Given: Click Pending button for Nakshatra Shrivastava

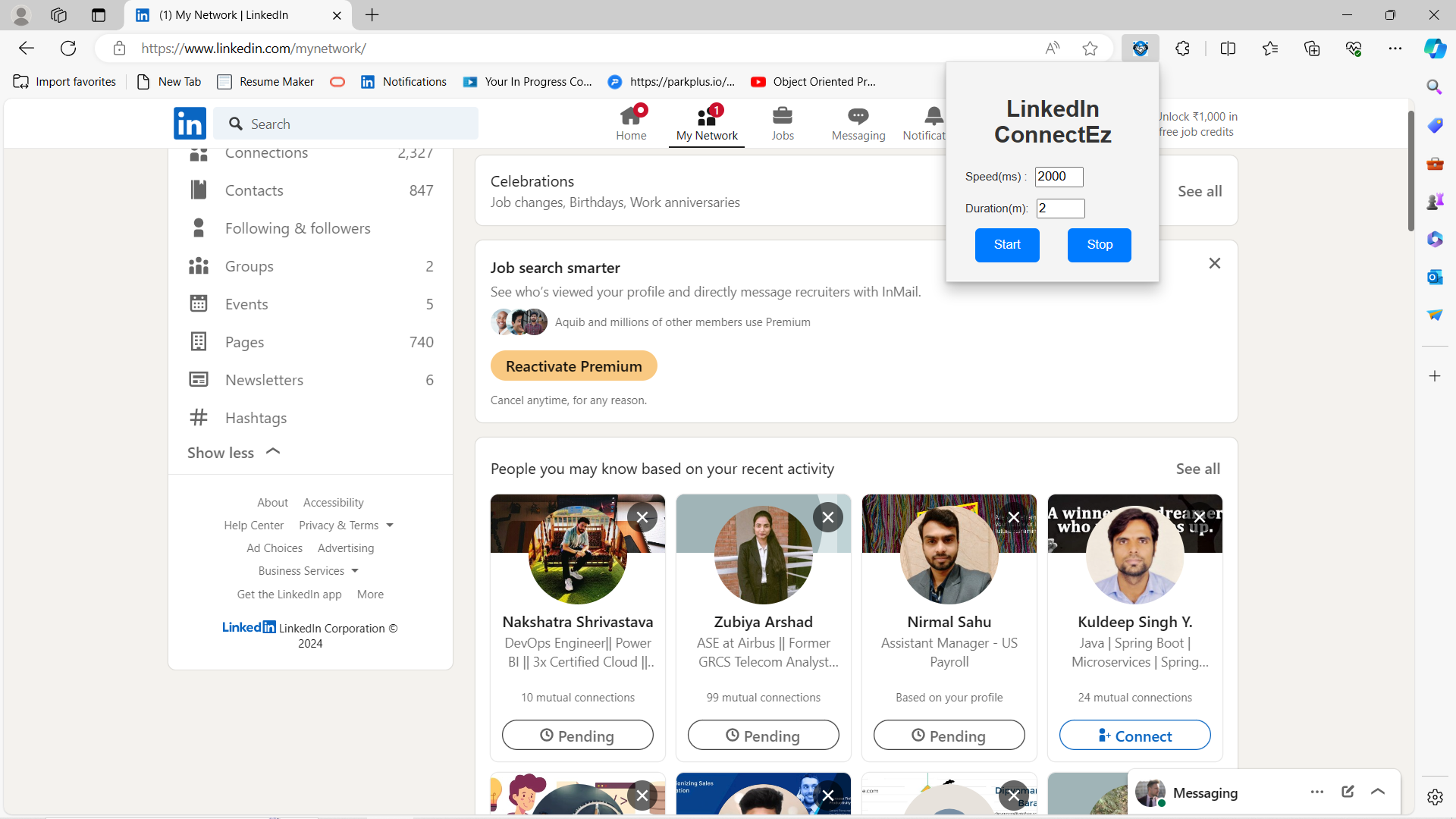Looking at the screenshot, I should (x=578, y=736).
